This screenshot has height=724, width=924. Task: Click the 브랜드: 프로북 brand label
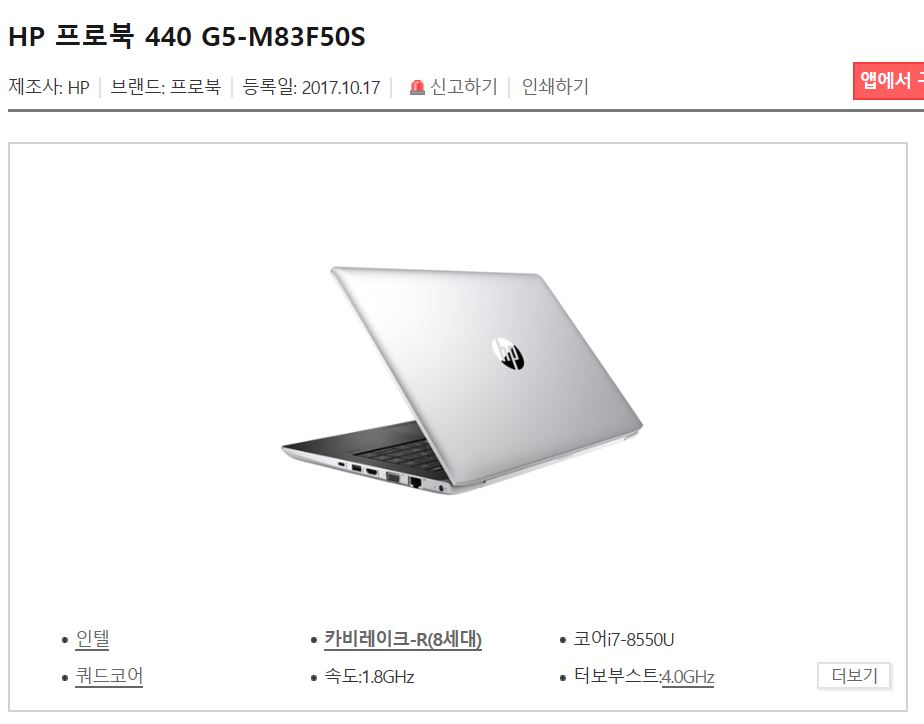tap(166, 87)
